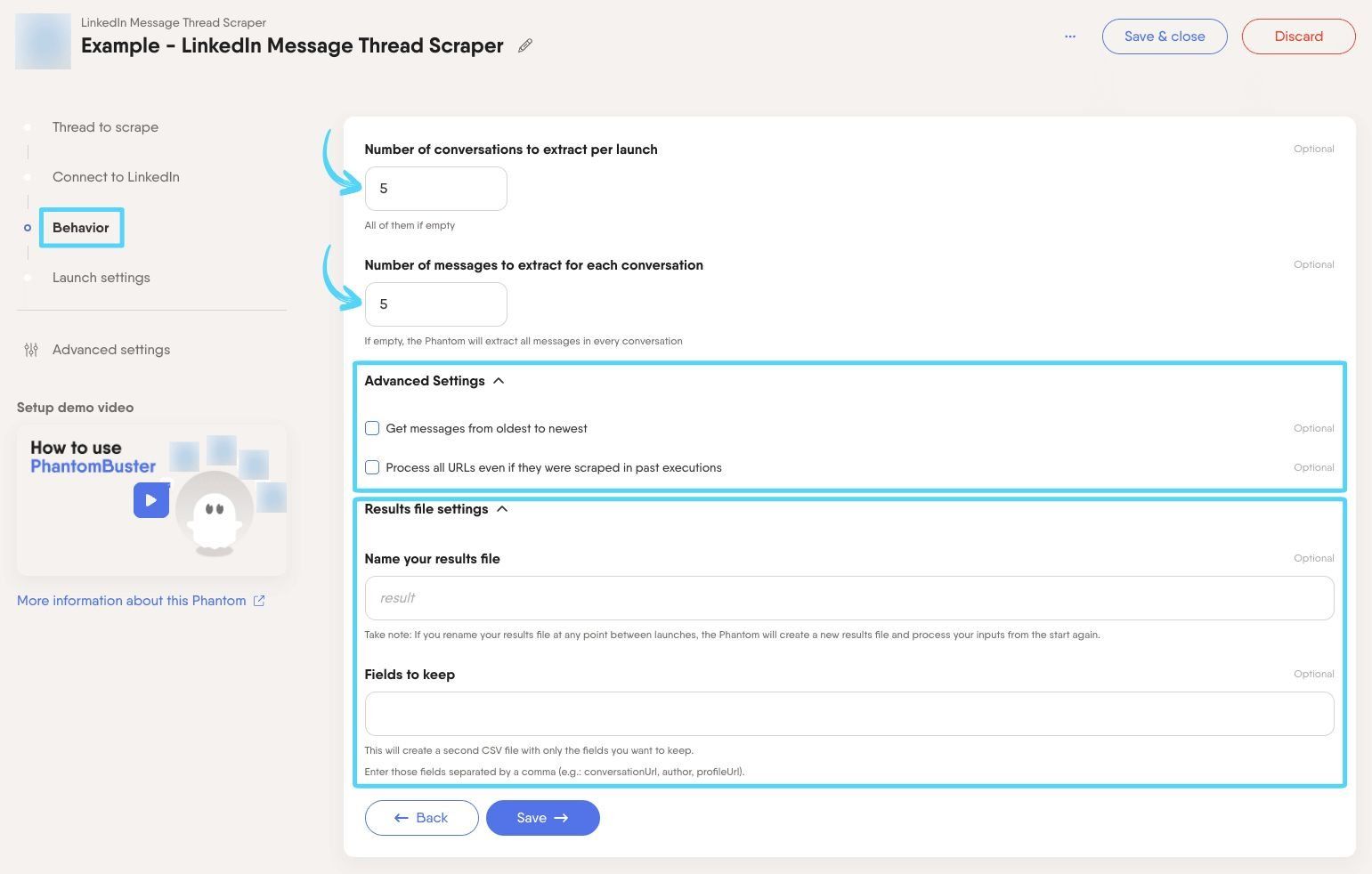Open the Launch settings step
The height and width of the screenshot is (874, 1372).
[101, 278]
